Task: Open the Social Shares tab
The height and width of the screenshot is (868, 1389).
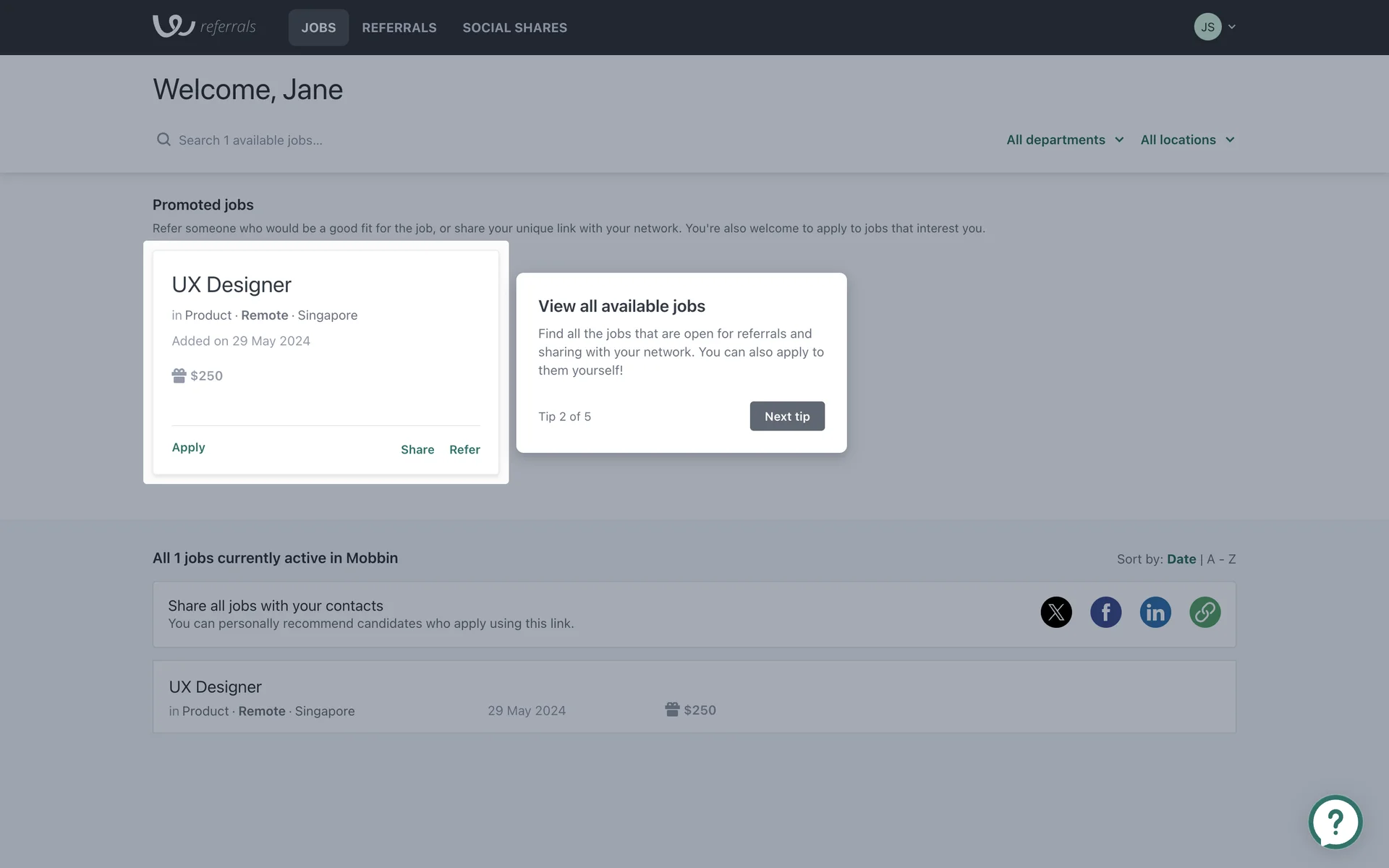Action: tap(514, 27)
